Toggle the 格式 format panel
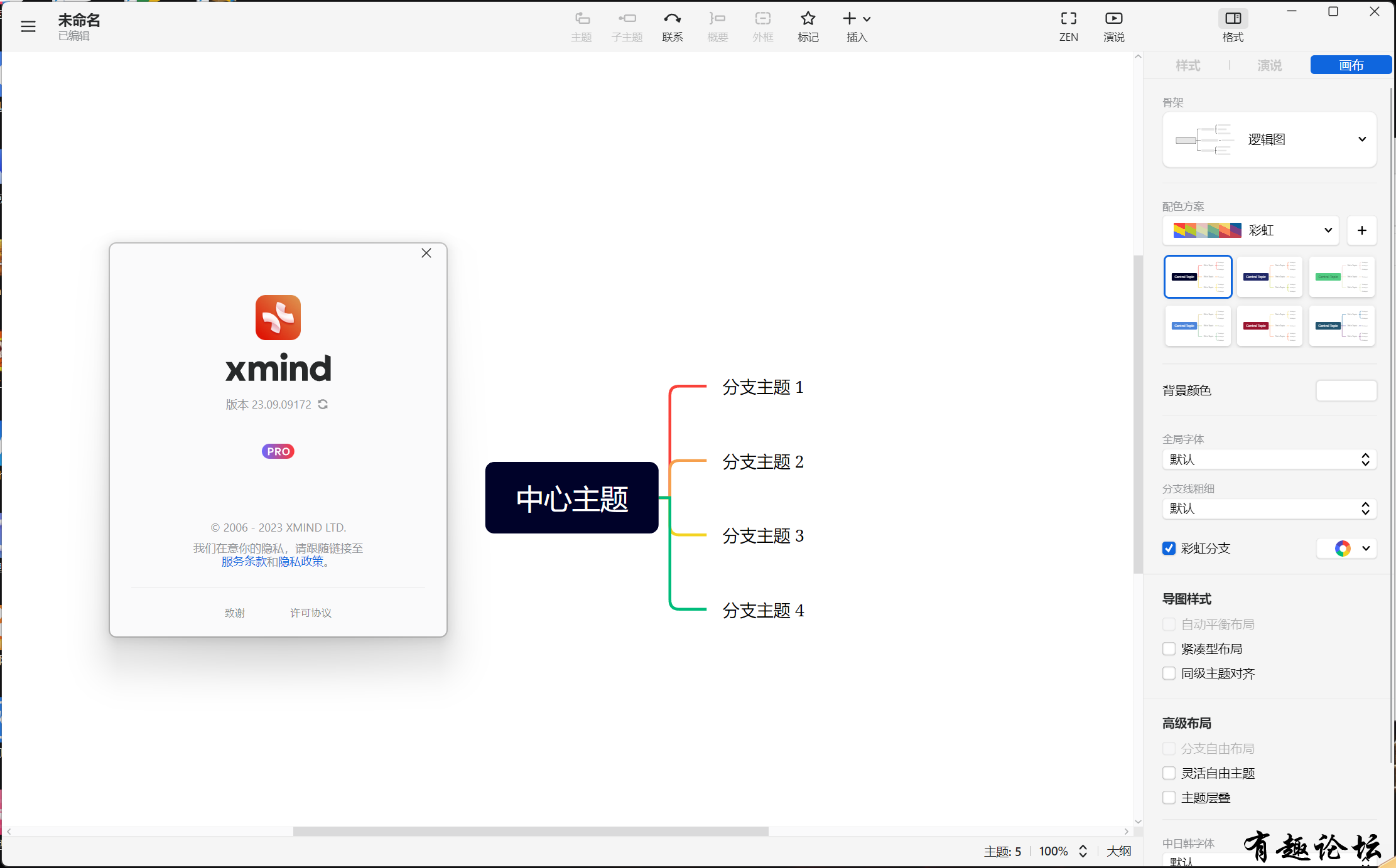This screenshot has height=868, width=1396. [1233, 27]
